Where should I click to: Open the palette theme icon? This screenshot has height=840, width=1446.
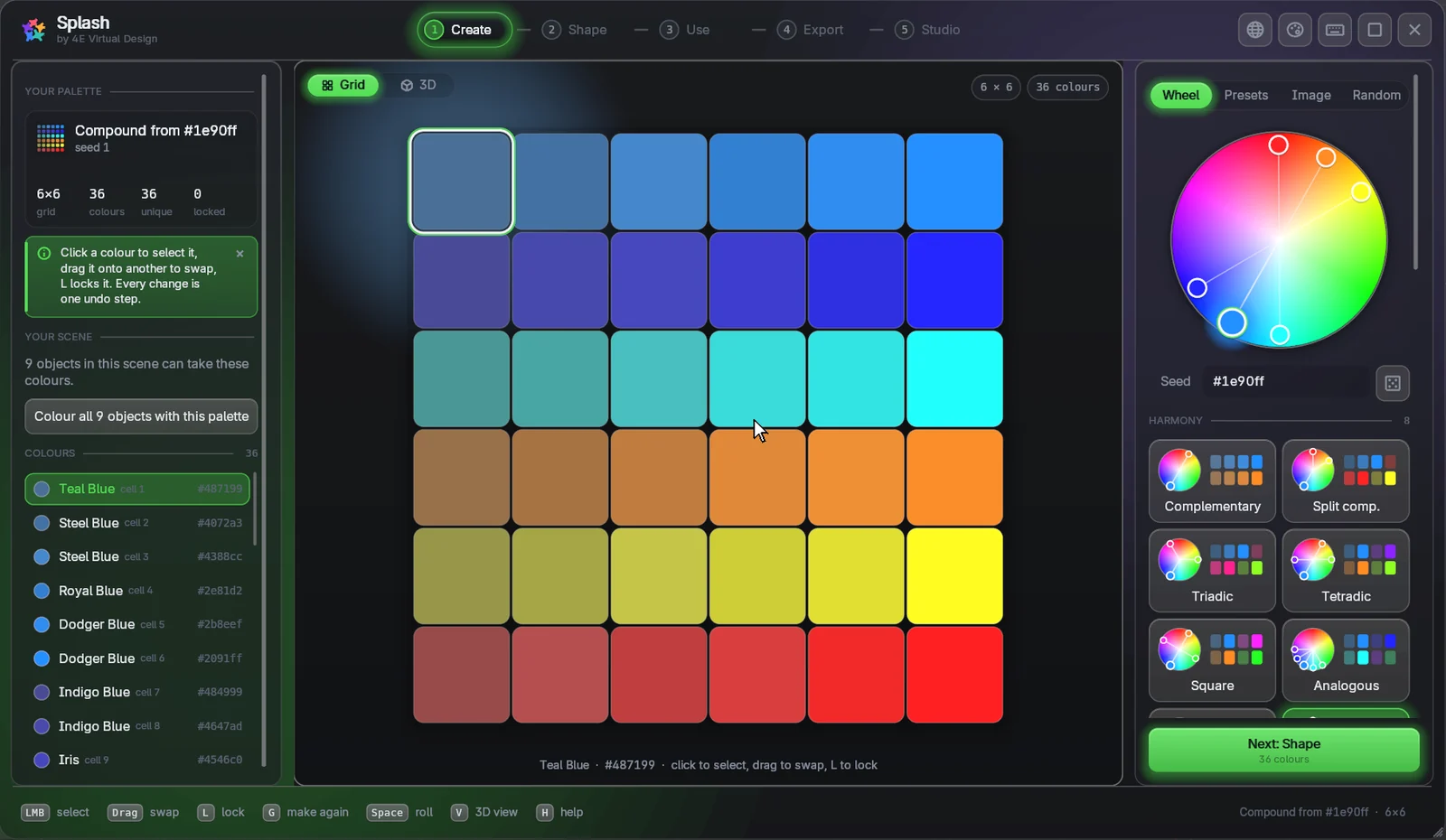[x=1295, y=30]
